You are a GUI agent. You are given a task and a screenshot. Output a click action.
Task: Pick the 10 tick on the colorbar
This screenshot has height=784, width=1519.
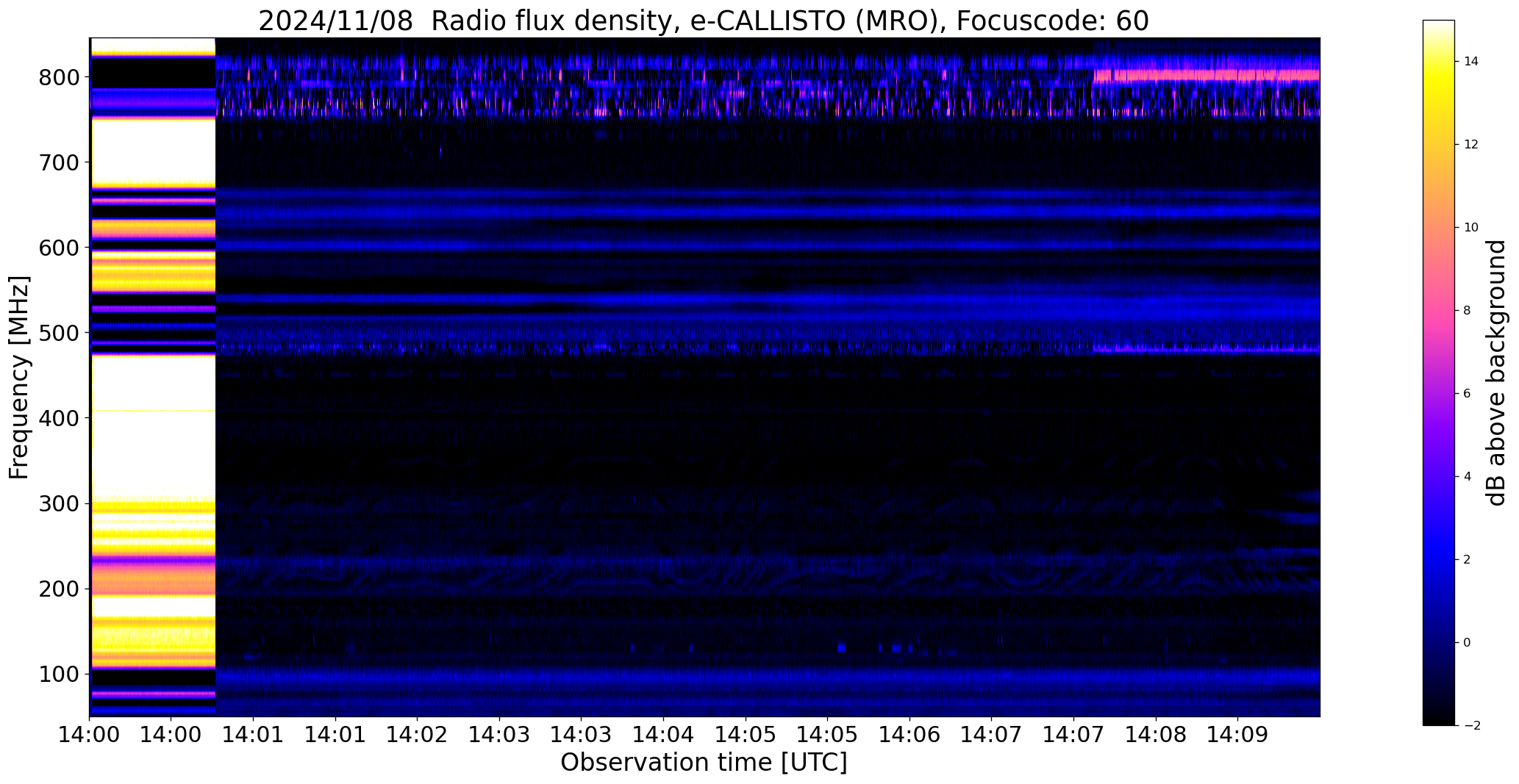1471,228
